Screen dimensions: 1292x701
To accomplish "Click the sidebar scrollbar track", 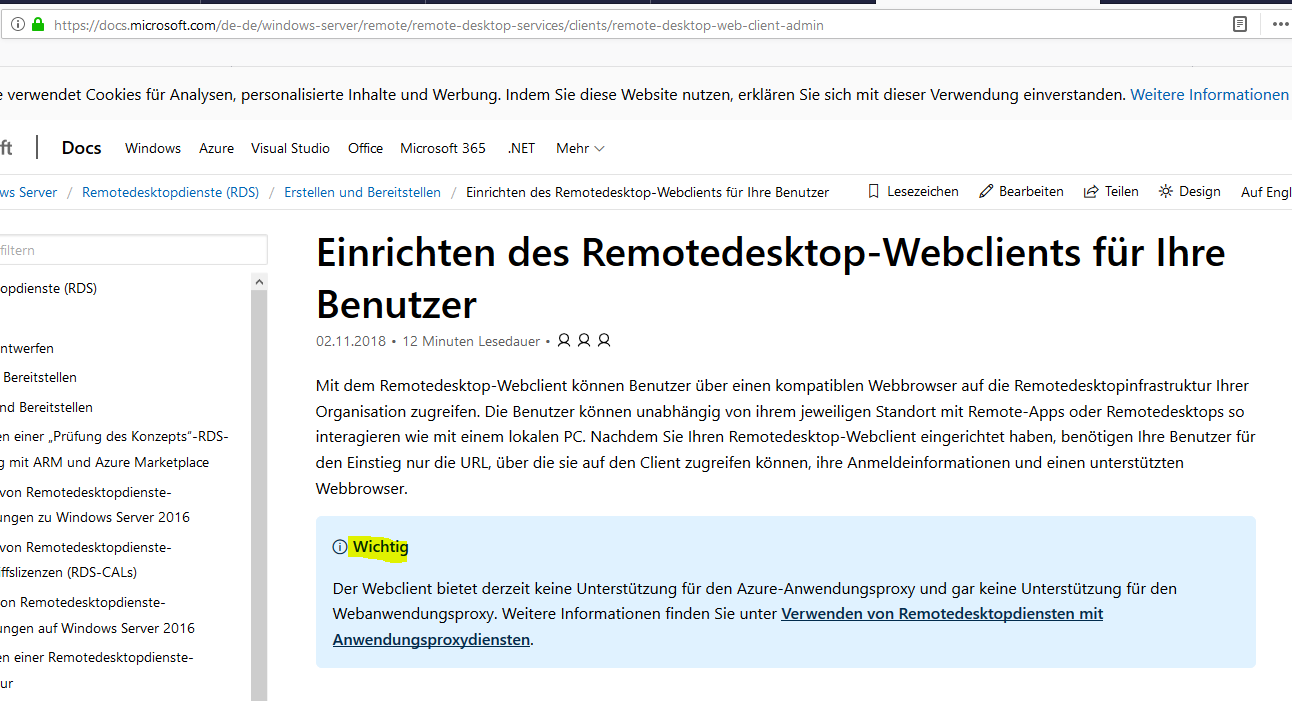I will tap(259, 495).
